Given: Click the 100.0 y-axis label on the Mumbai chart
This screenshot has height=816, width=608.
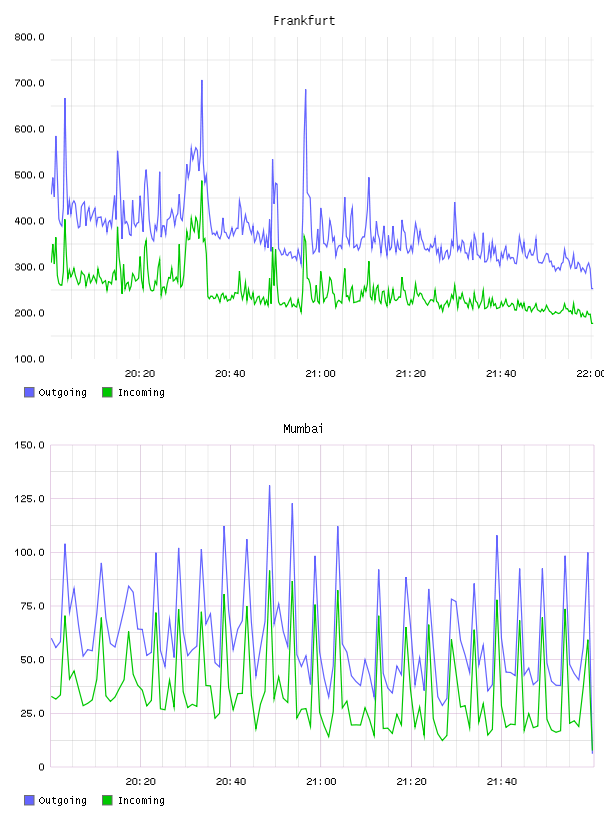Looking at the screenshot, I should pos(29,552).
